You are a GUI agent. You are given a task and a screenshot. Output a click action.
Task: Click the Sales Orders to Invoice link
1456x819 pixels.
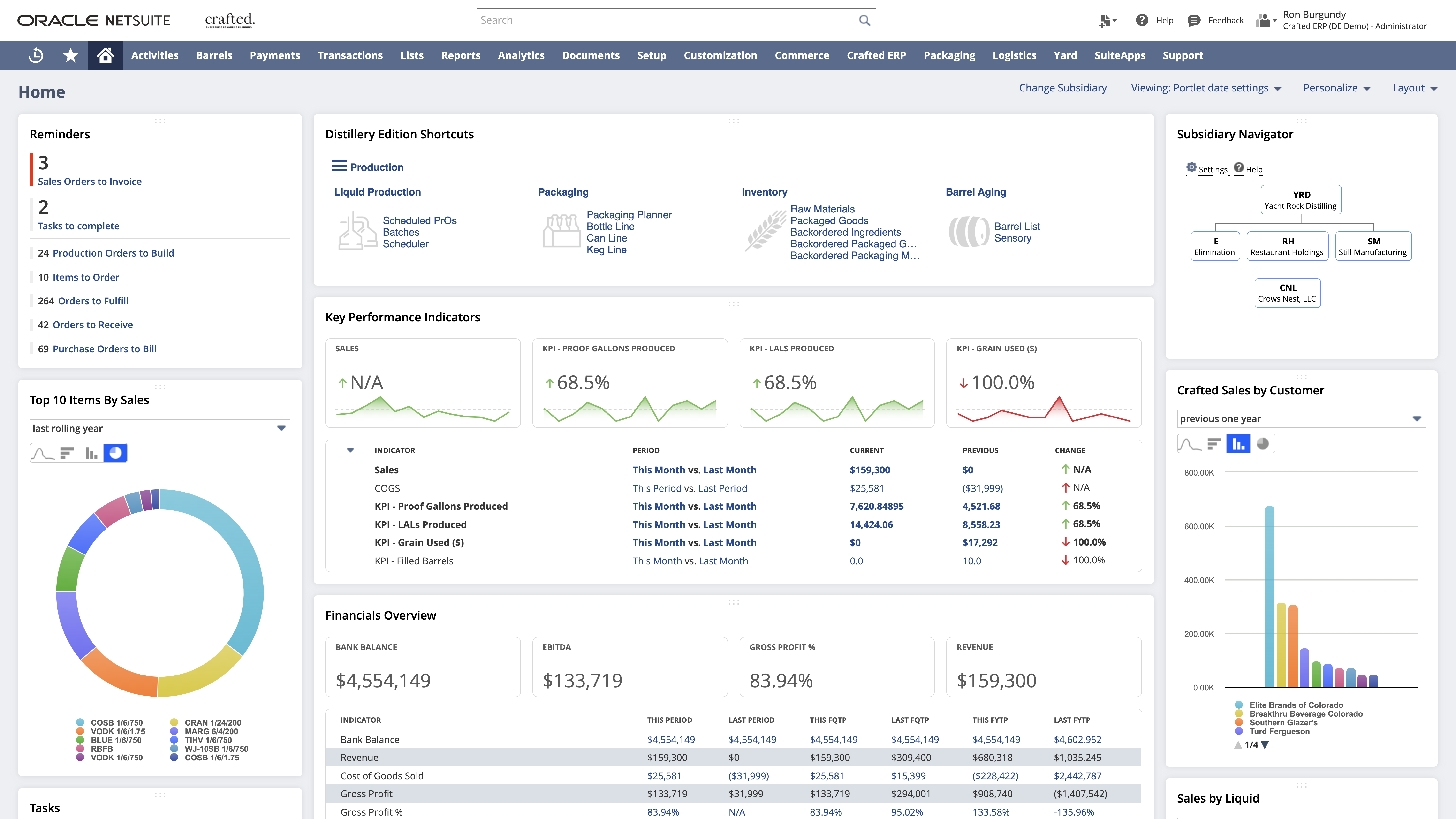(x=90, y=182)
